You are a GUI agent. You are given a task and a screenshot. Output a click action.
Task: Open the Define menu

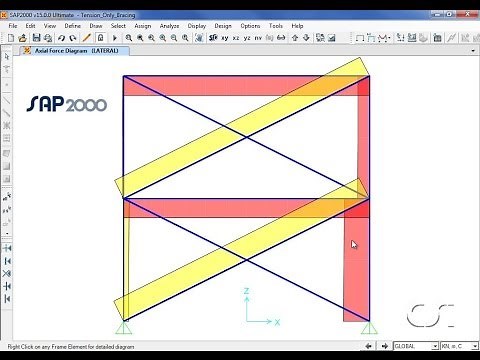click(73, 26)
